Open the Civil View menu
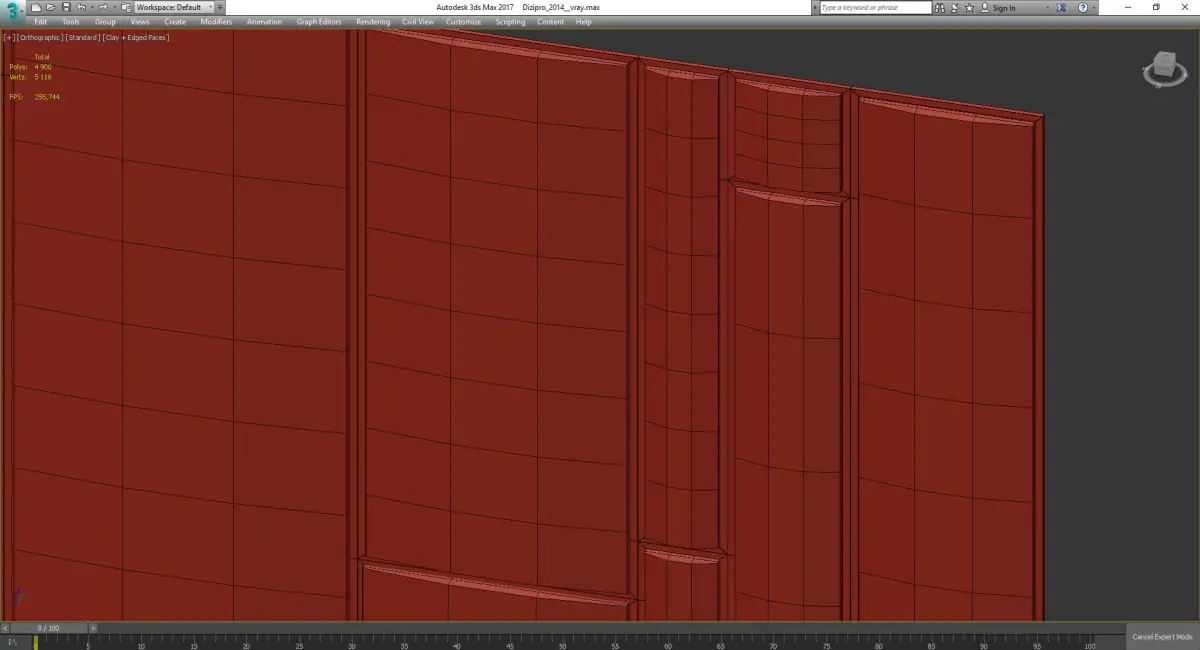The width and height of the screenshot is (1200, 650). click(x=418, y=22)
